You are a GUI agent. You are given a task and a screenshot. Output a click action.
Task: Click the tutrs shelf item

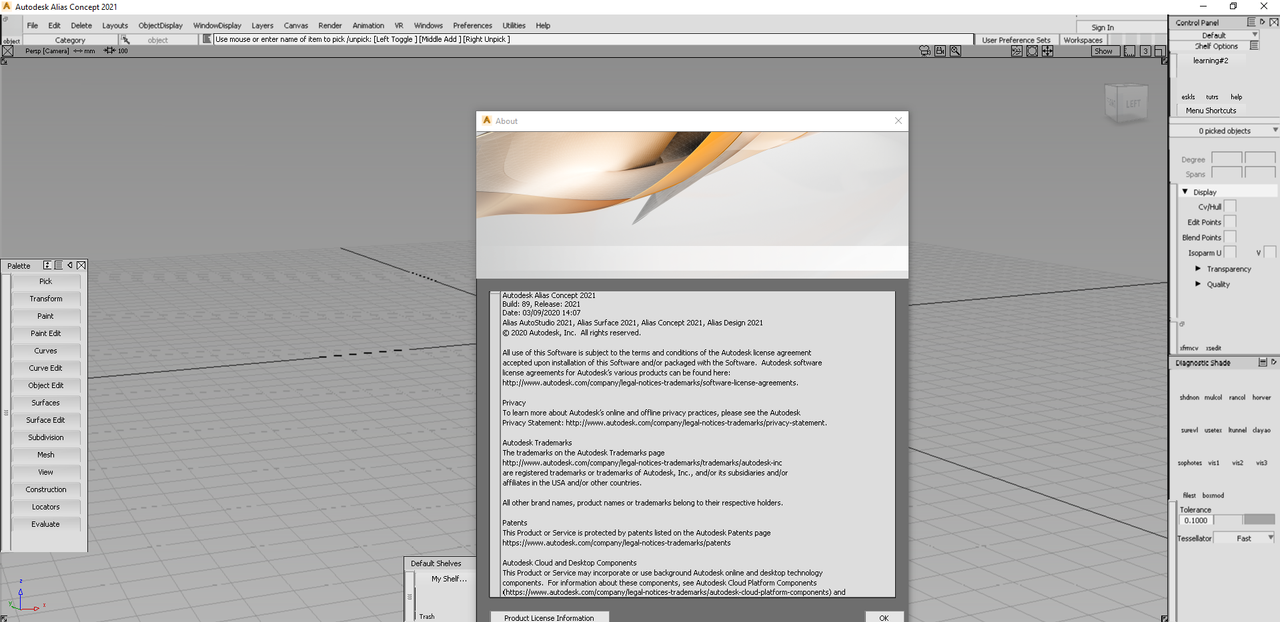(1212, 97)
